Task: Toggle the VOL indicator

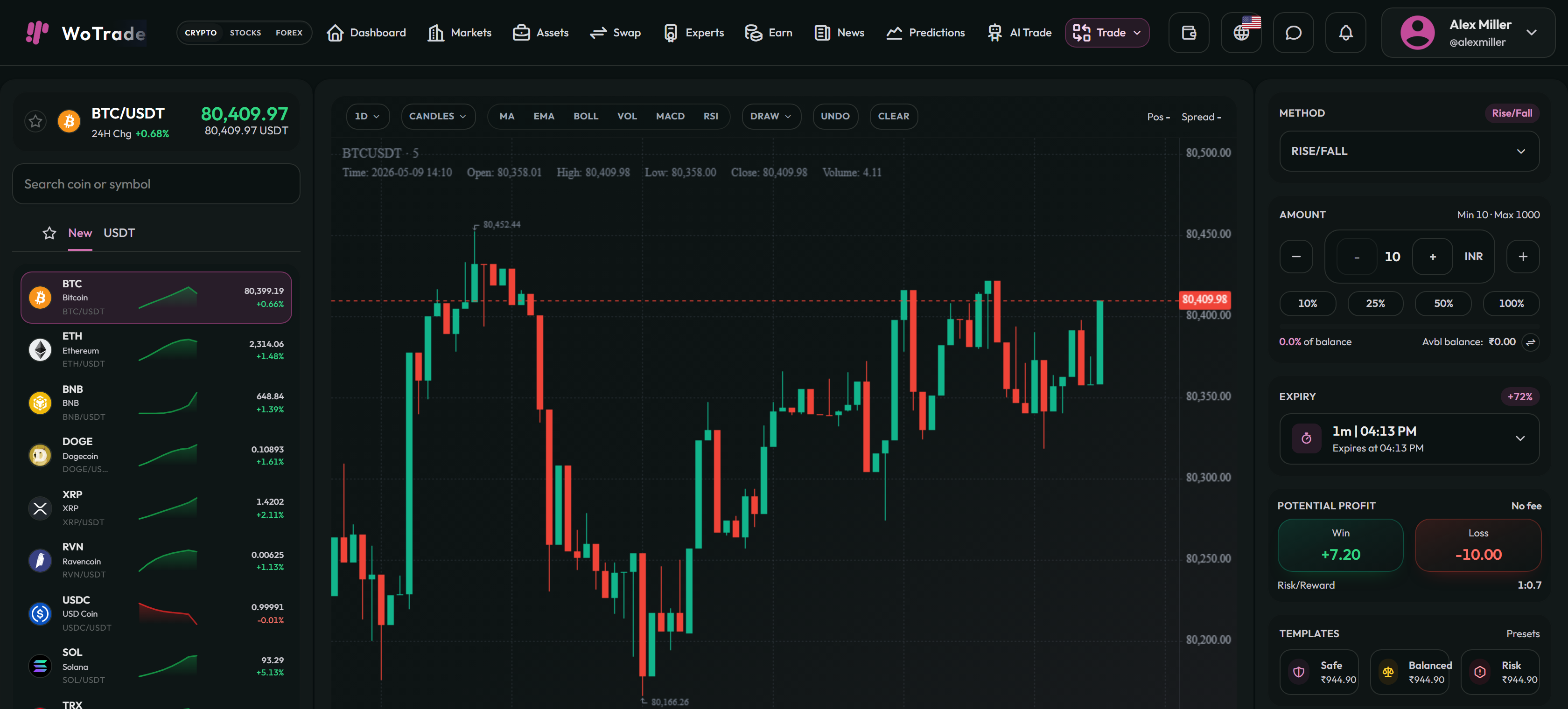Action: coord(627,116)
